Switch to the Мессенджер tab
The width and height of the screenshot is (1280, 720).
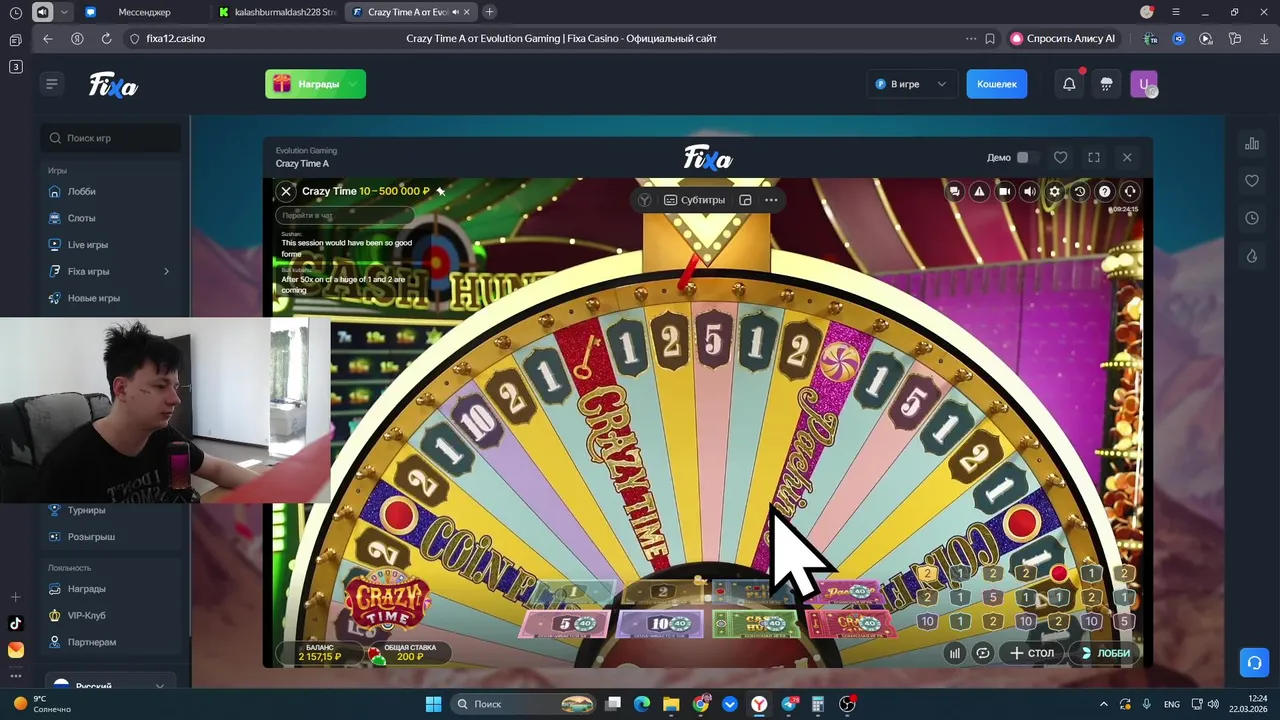[x=143, y=12]
